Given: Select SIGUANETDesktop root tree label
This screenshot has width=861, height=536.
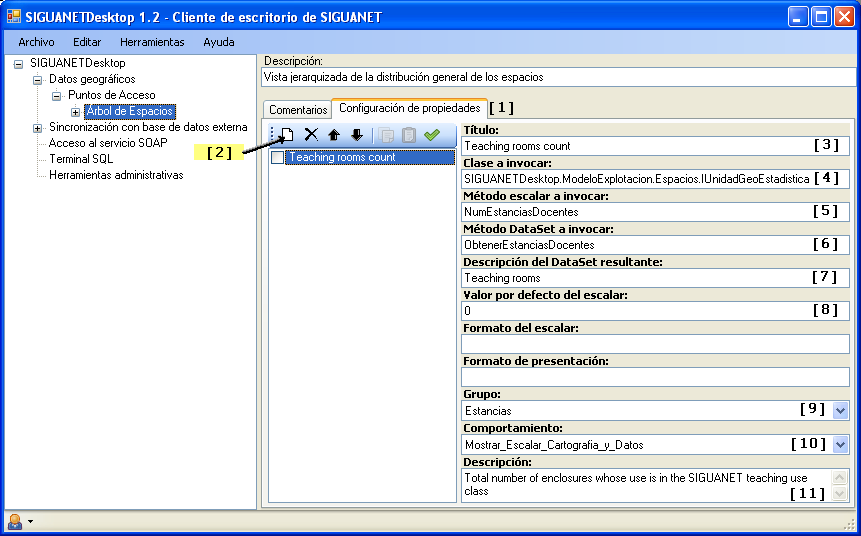Looking at the screenshot, I should pyautogui.click(x=78, y=63).
